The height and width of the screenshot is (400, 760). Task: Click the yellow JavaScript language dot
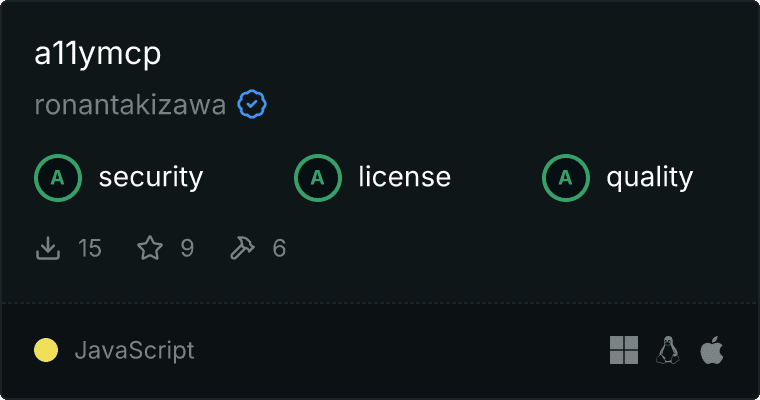coord(46,350)
